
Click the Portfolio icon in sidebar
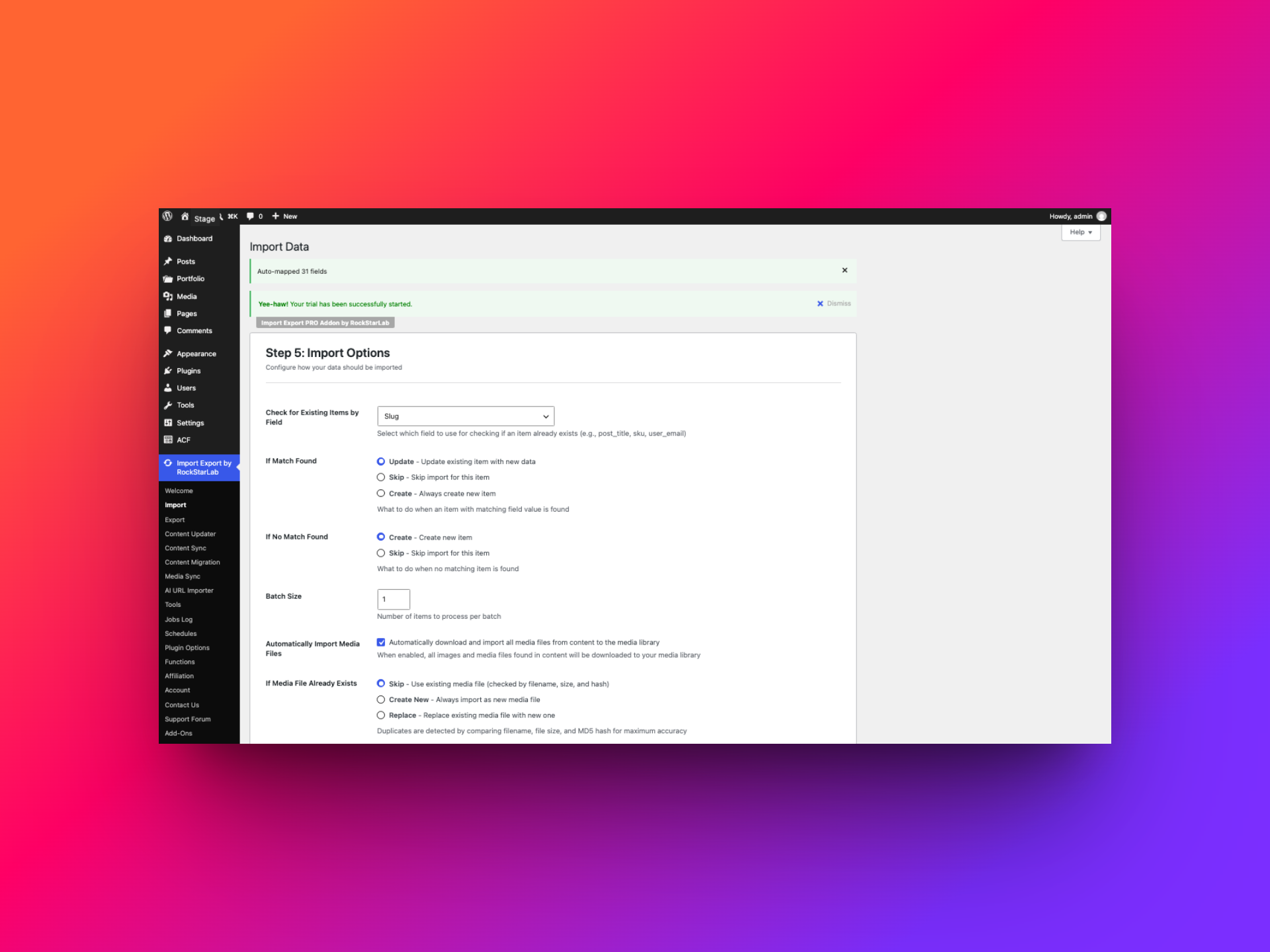(x=168, y=279)
